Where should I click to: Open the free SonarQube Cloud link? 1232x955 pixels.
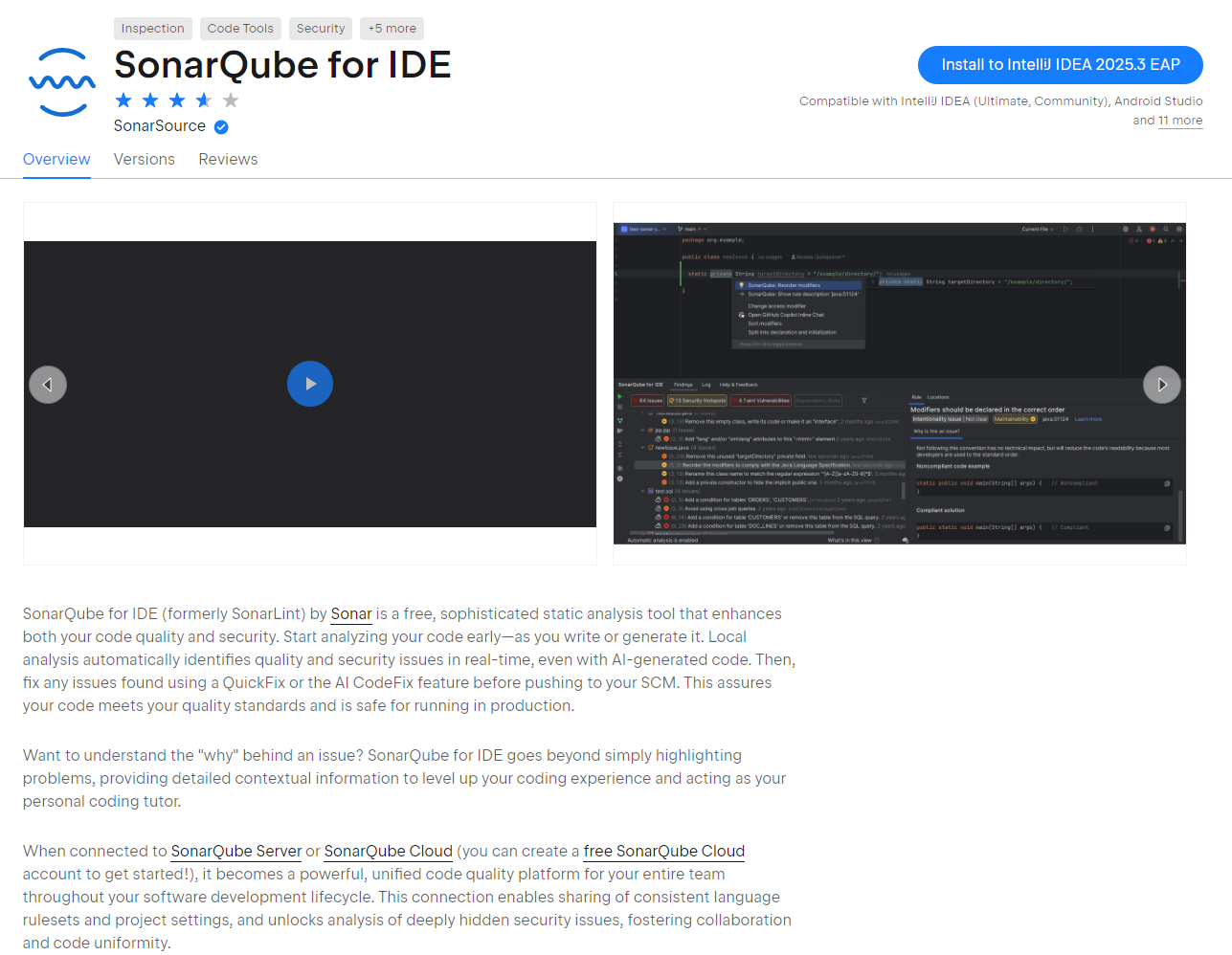pos(664,852)
